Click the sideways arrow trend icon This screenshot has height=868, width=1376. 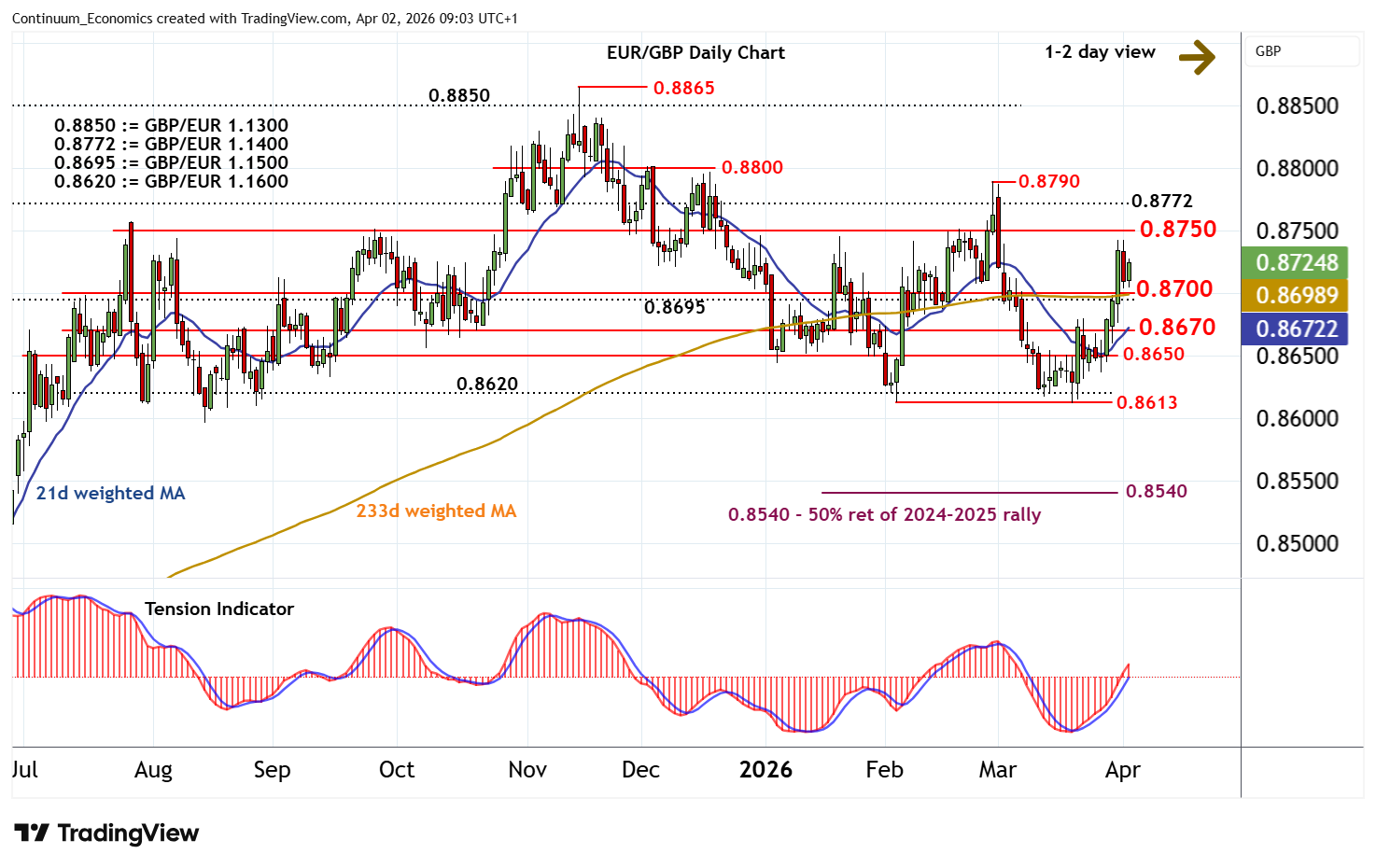point(1197,57)
